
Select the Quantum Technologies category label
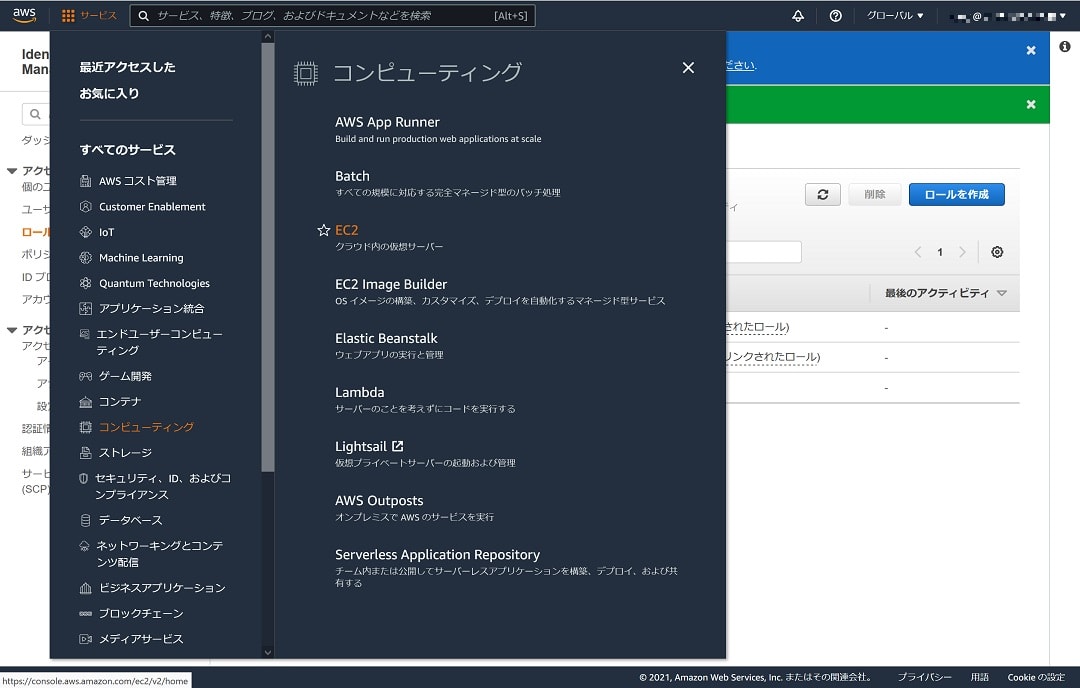[x=154, y=283]
